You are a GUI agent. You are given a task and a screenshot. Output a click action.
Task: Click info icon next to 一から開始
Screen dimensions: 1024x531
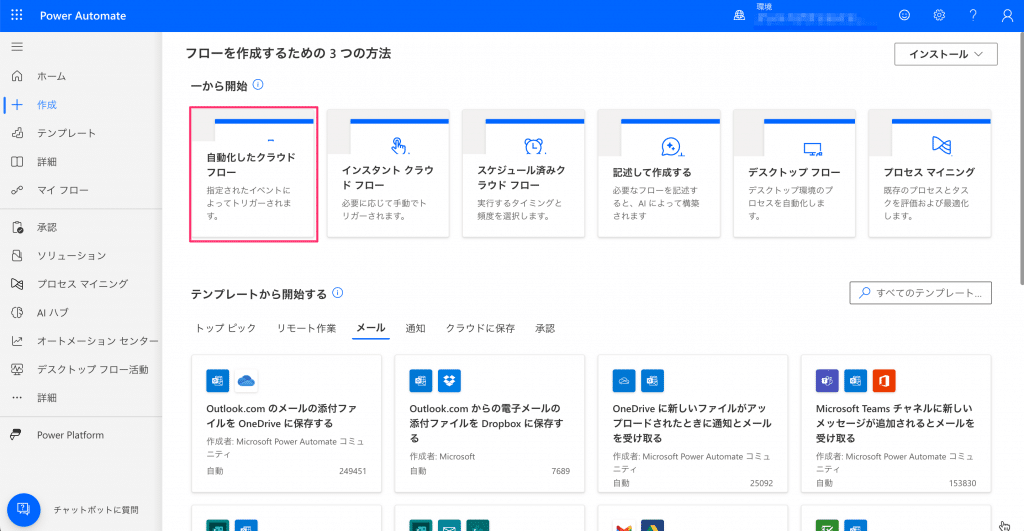click(258, 85)
